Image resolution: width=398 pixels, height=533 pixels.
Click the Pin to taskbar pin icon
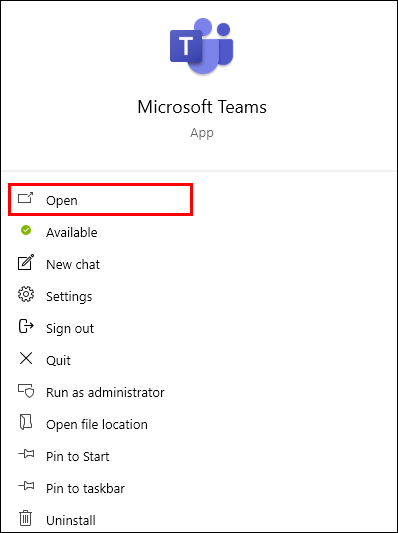pos(26,486)
